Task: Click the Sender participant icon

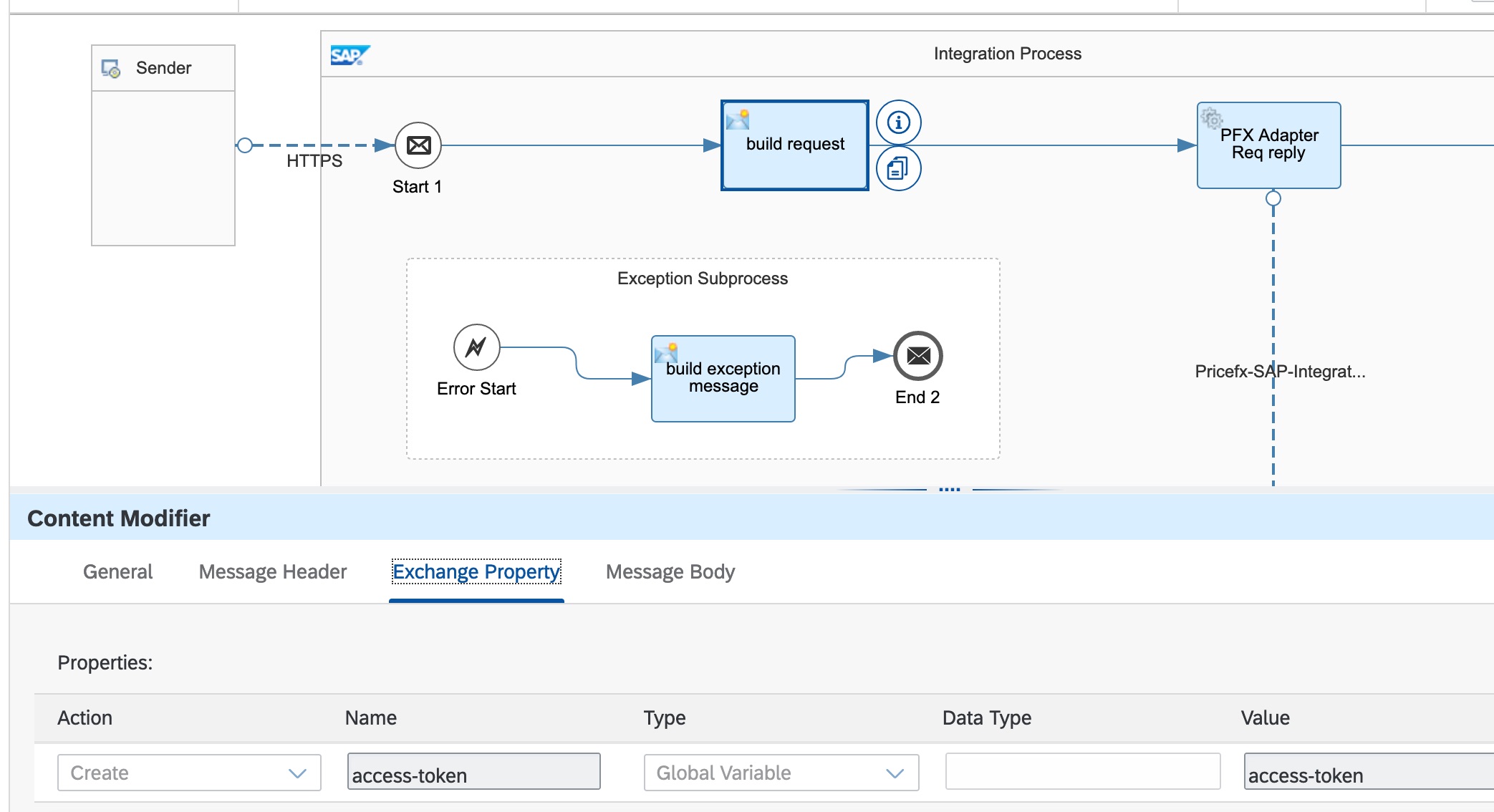Action: (111, 69)
